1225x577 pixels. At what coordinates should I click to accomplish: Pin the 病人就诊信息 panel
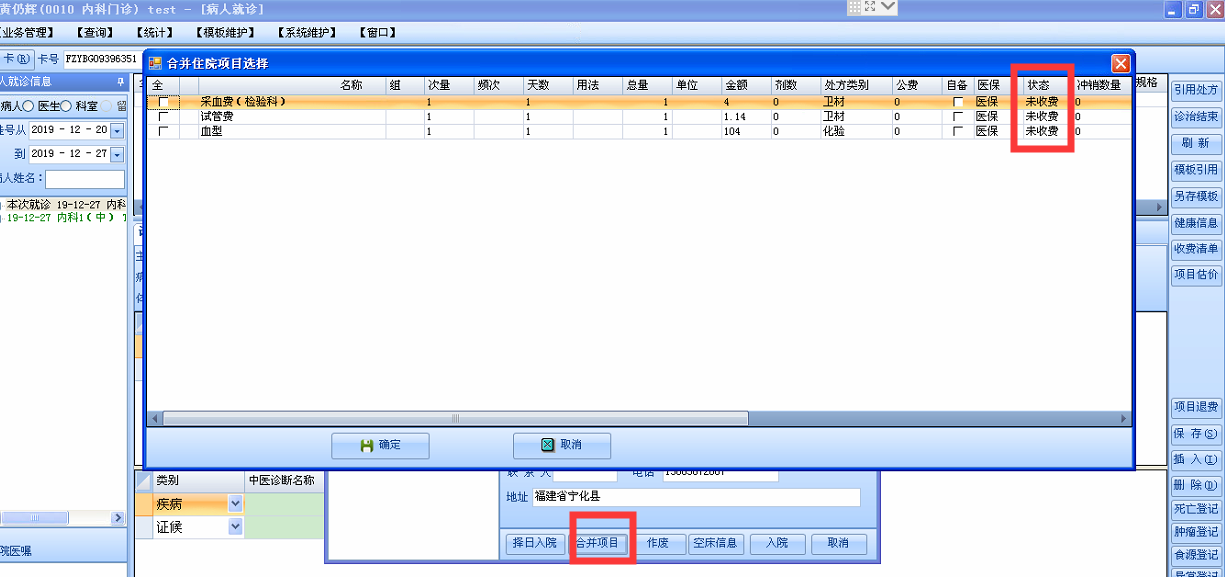point(120,82)
